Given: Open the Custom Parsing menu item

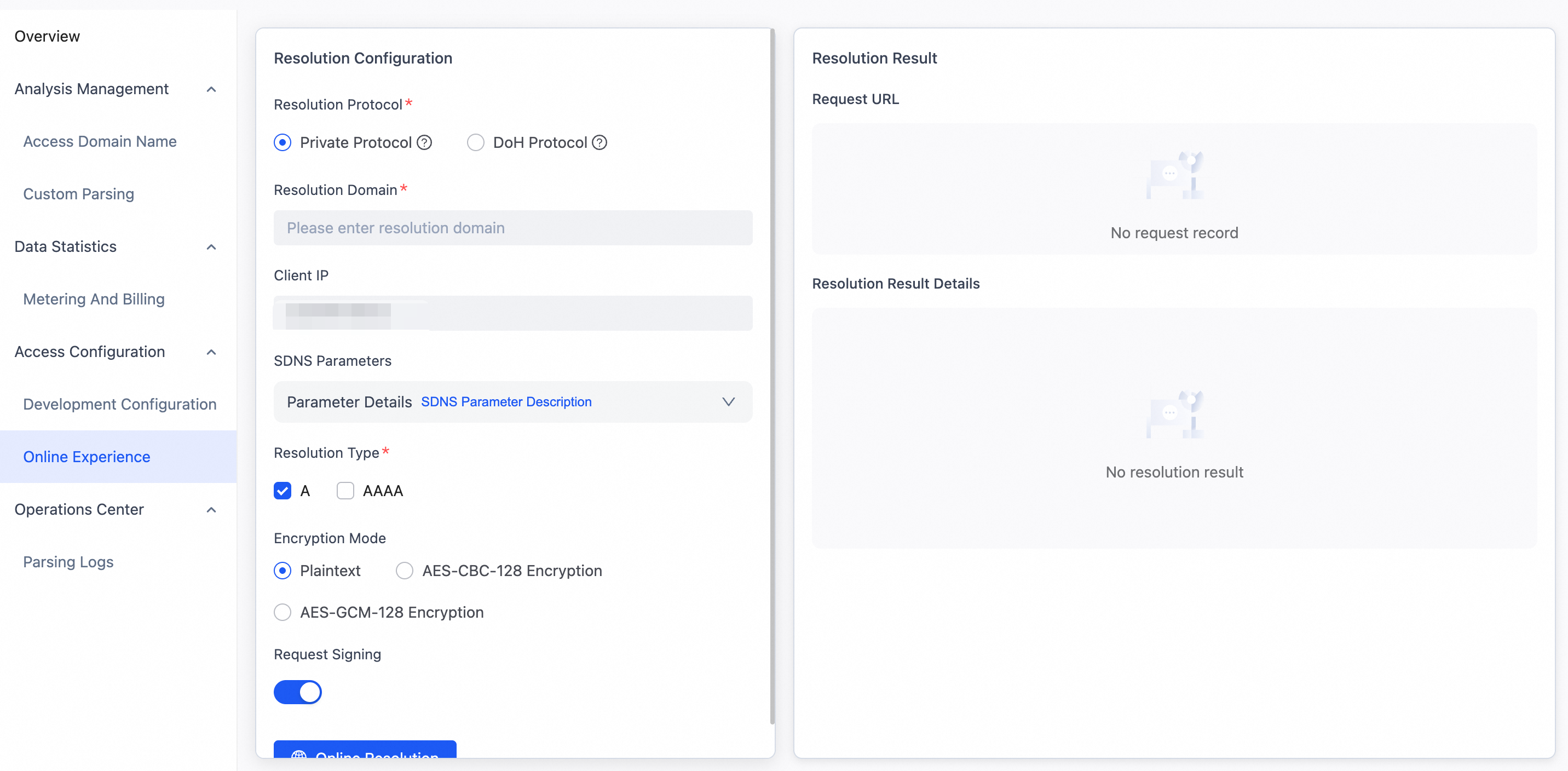Looking at the screenshot, I should coord(78,194).
